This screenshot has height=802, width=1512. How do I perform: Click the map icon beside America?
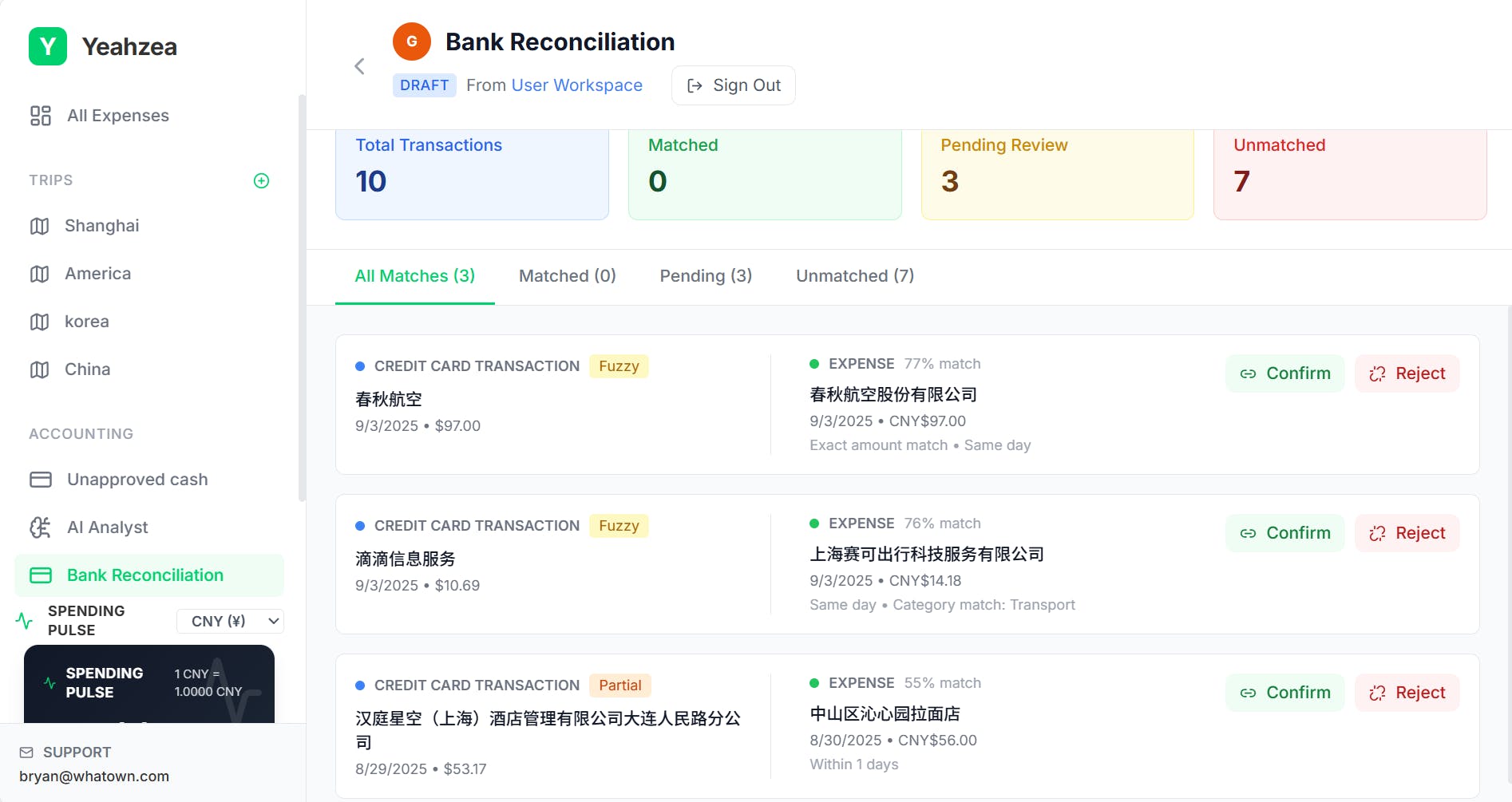tap(39, 274)
